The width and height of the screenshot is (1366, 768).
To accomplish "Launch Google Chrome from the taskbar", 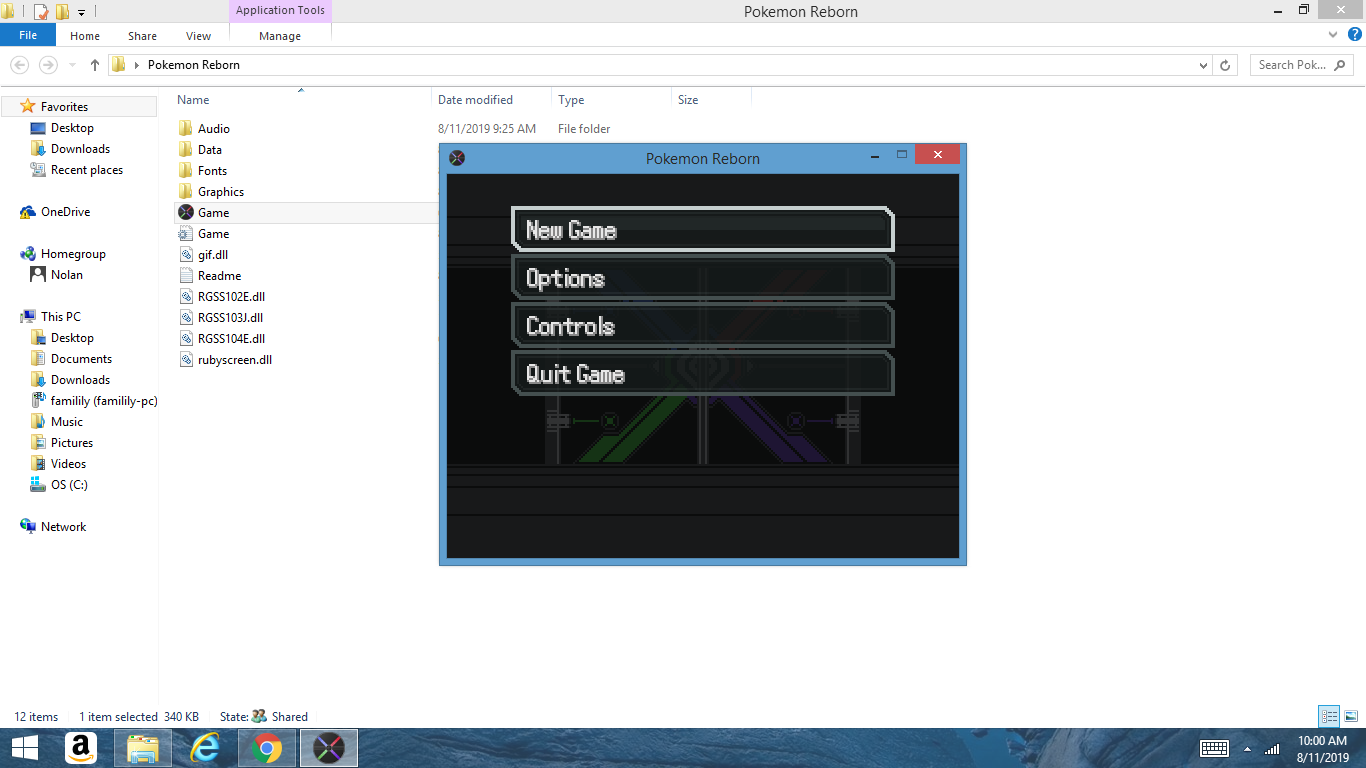I will [x=267, y=748].
